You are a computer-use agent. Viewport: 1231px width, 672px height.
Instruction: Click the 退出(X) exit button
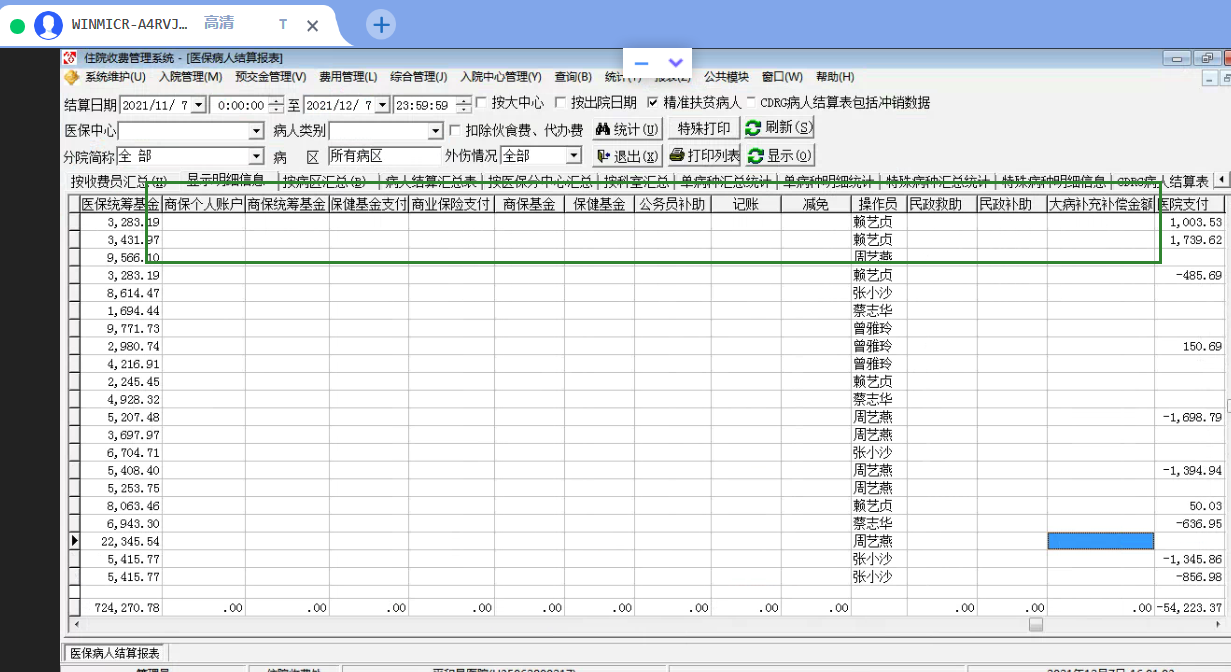(x=626, y=155)
